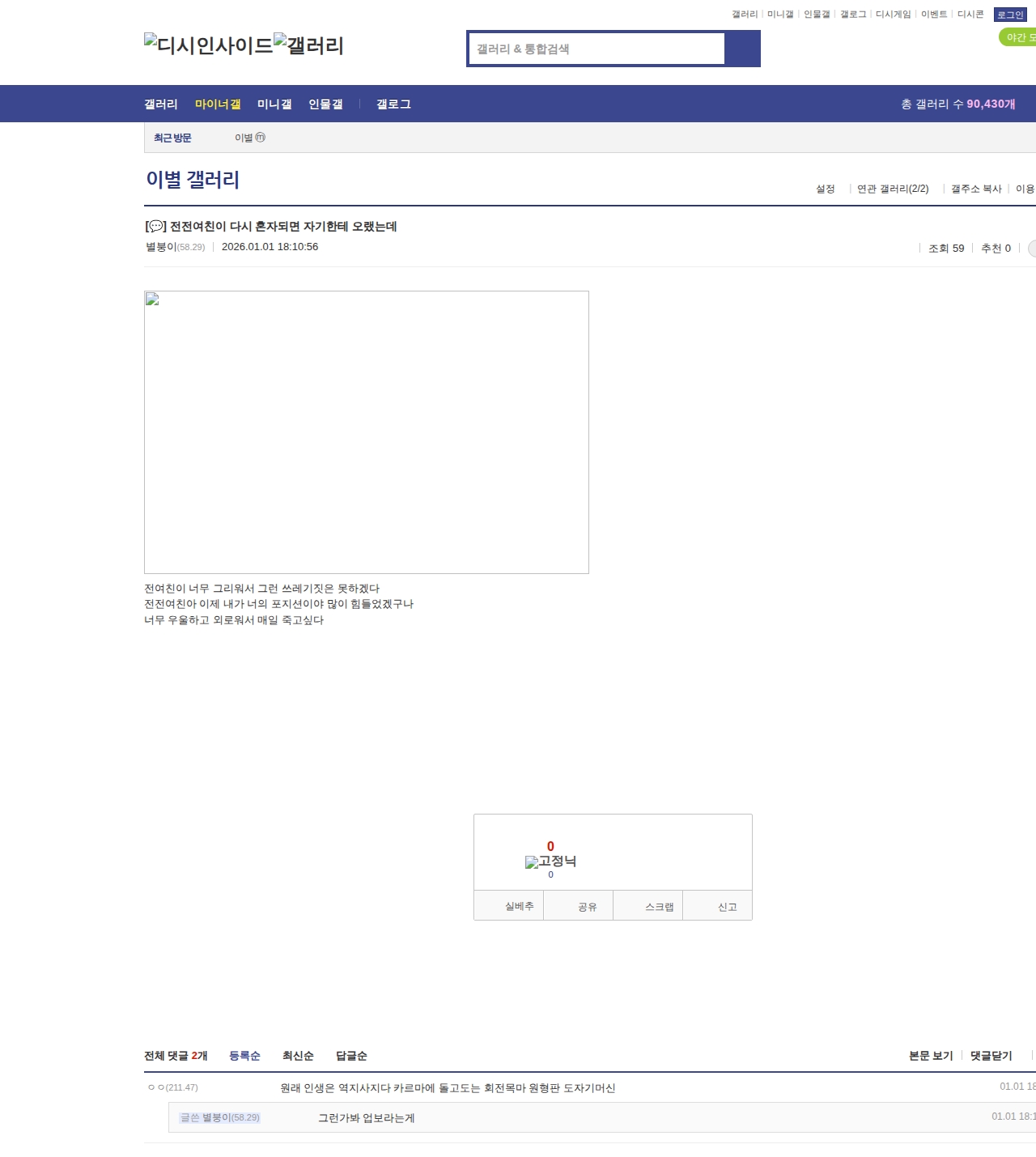This screenshot has height=1157, width=1036.
Task: Click commenter ㅇㅇ(211.47)
Action: [x=172, y=1087]
